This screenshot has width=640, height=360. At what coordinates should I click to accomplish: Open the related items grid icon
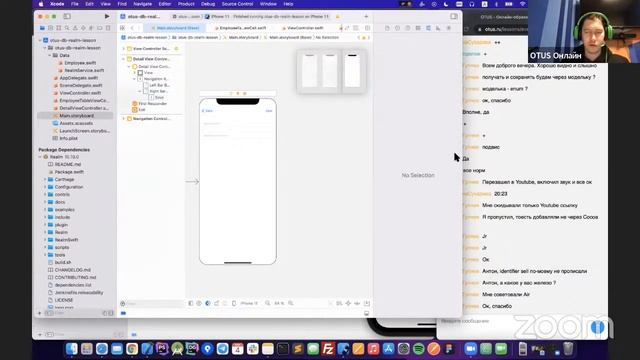pyautogui.click(x=122, y=28)
